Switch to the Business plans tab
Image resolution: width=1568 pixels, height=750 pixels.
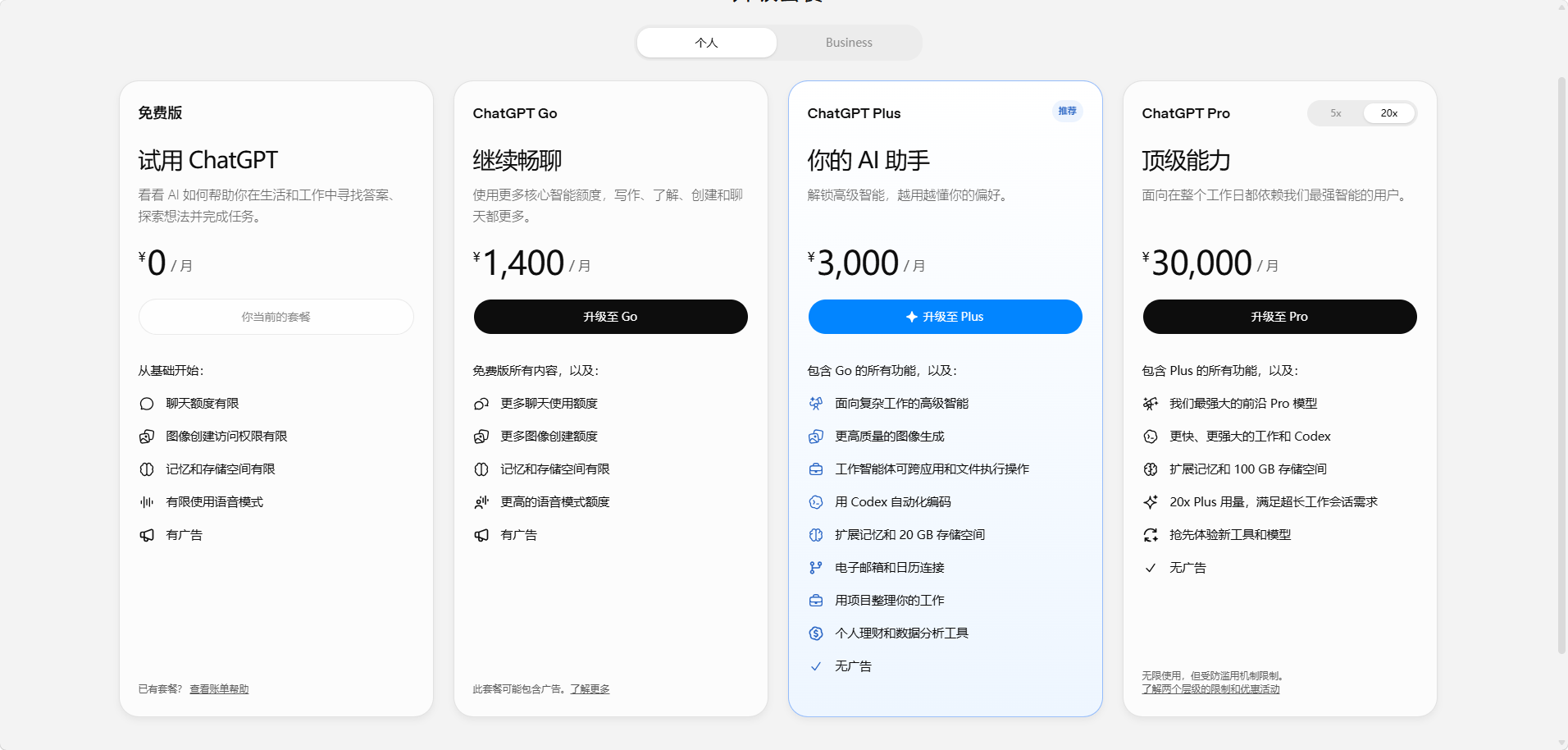pyautogui.click(x=849, y=43)
